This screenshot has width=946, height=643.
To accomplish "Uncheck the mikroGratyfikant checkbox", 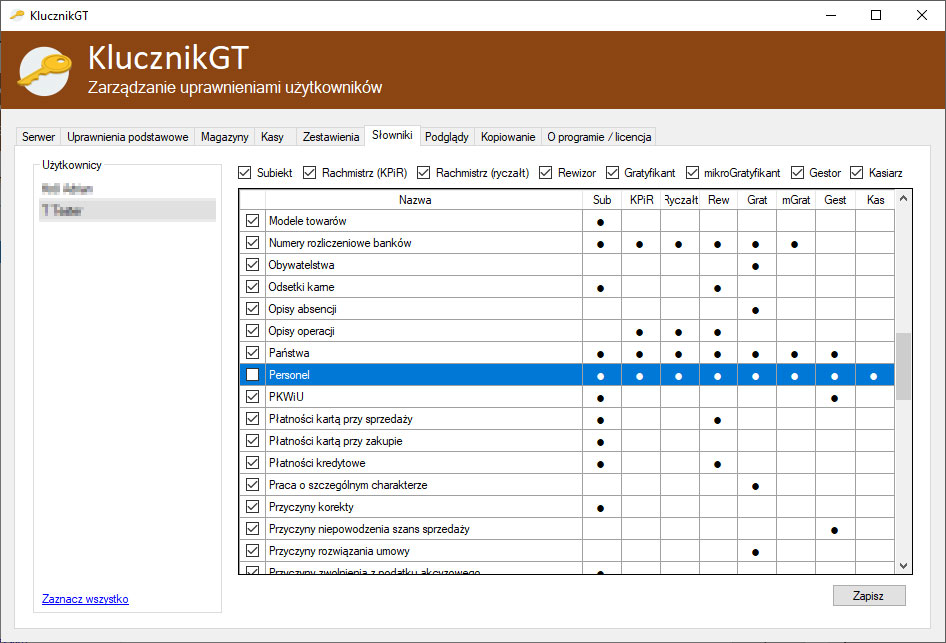I will point(692,173).
